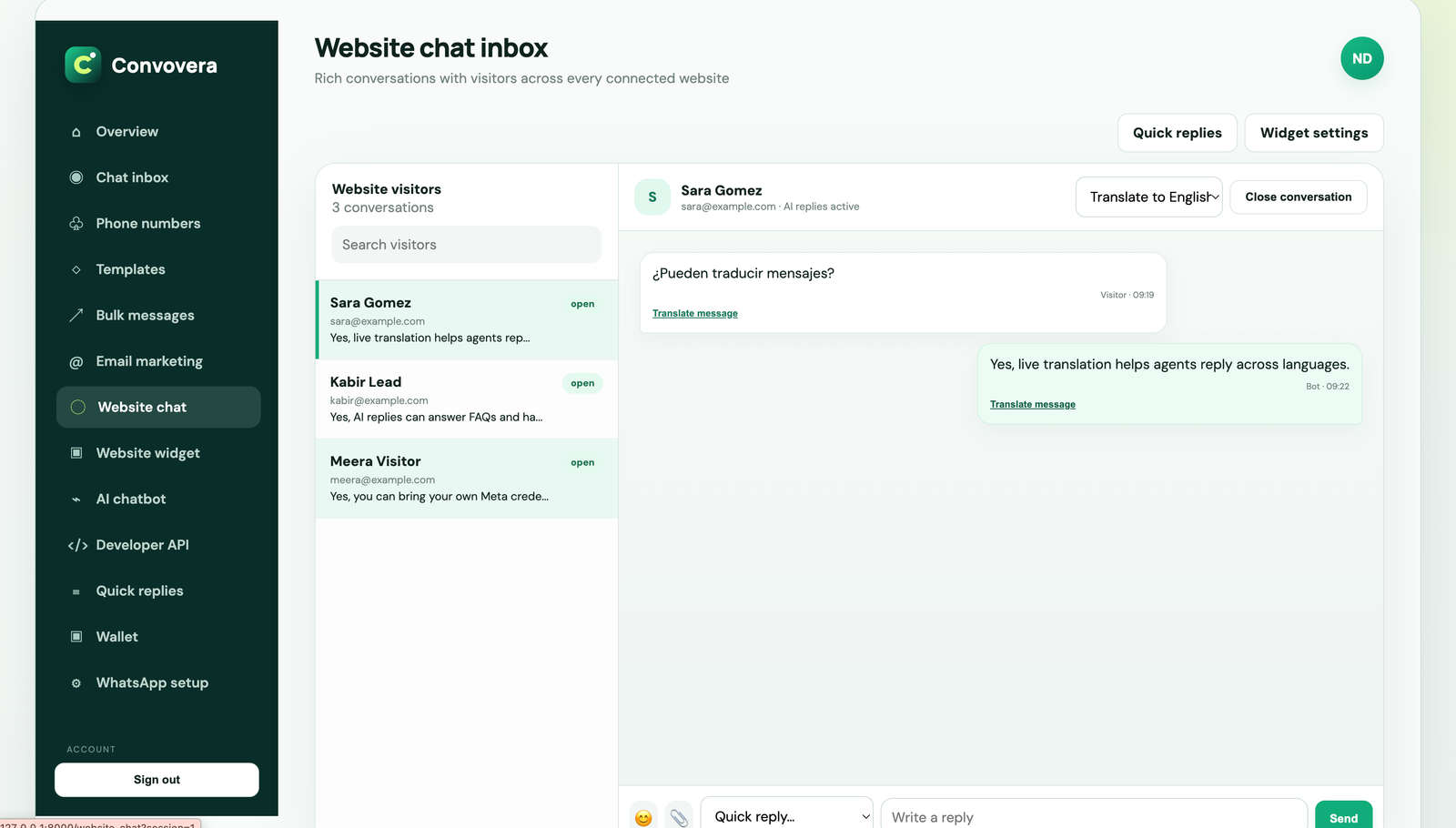Click the AI chatbot sidebar icon
1456x828 pixels.
(x=76, y=499)
